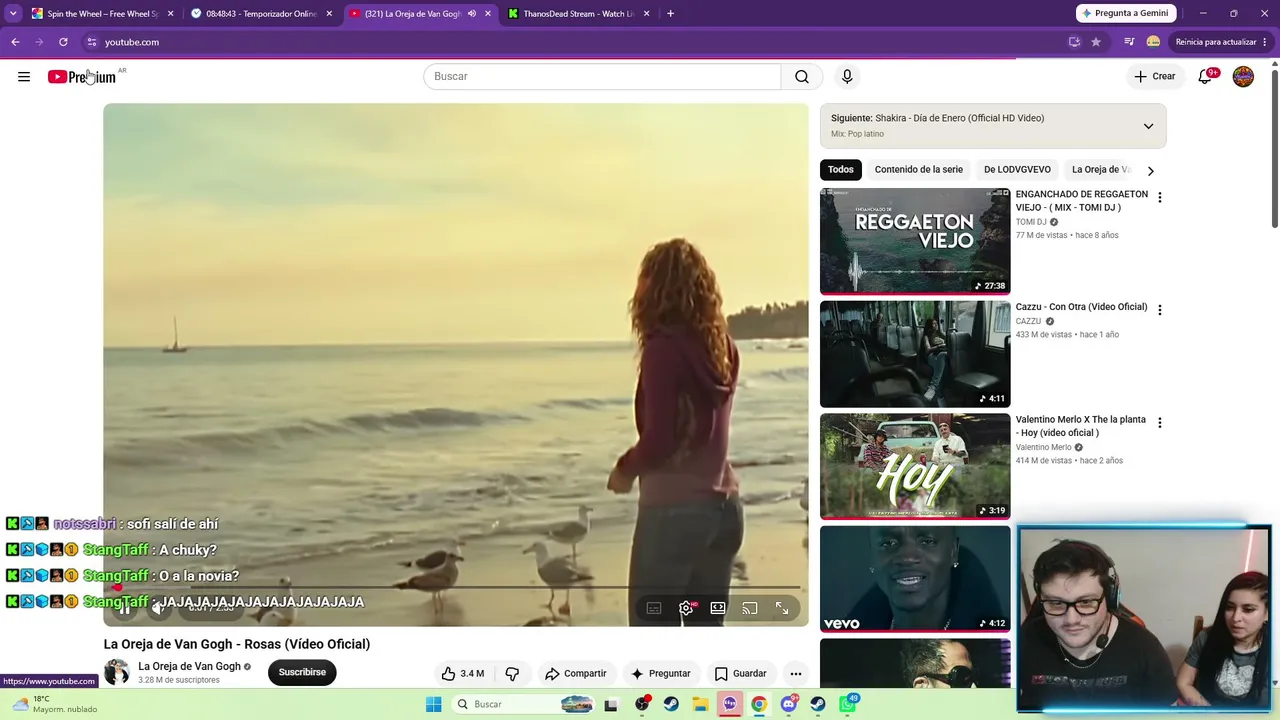The width and height of the screenshot is (1280, 720).
Task: Reload the page in Chrome
Action: tap(63, 42)
